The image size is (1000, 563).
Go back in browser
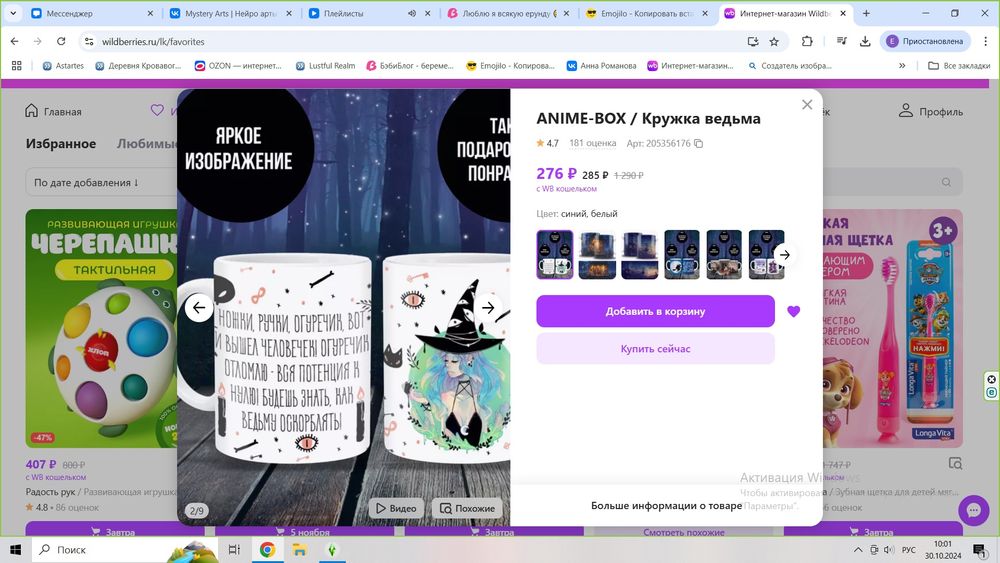coord(15,41)
